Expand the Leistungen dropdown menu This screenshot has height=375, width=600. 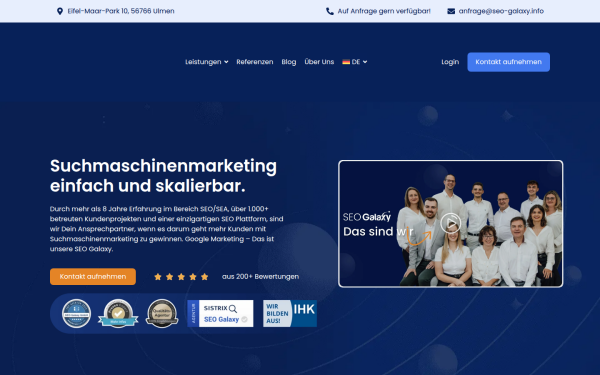tap(207, 62)
